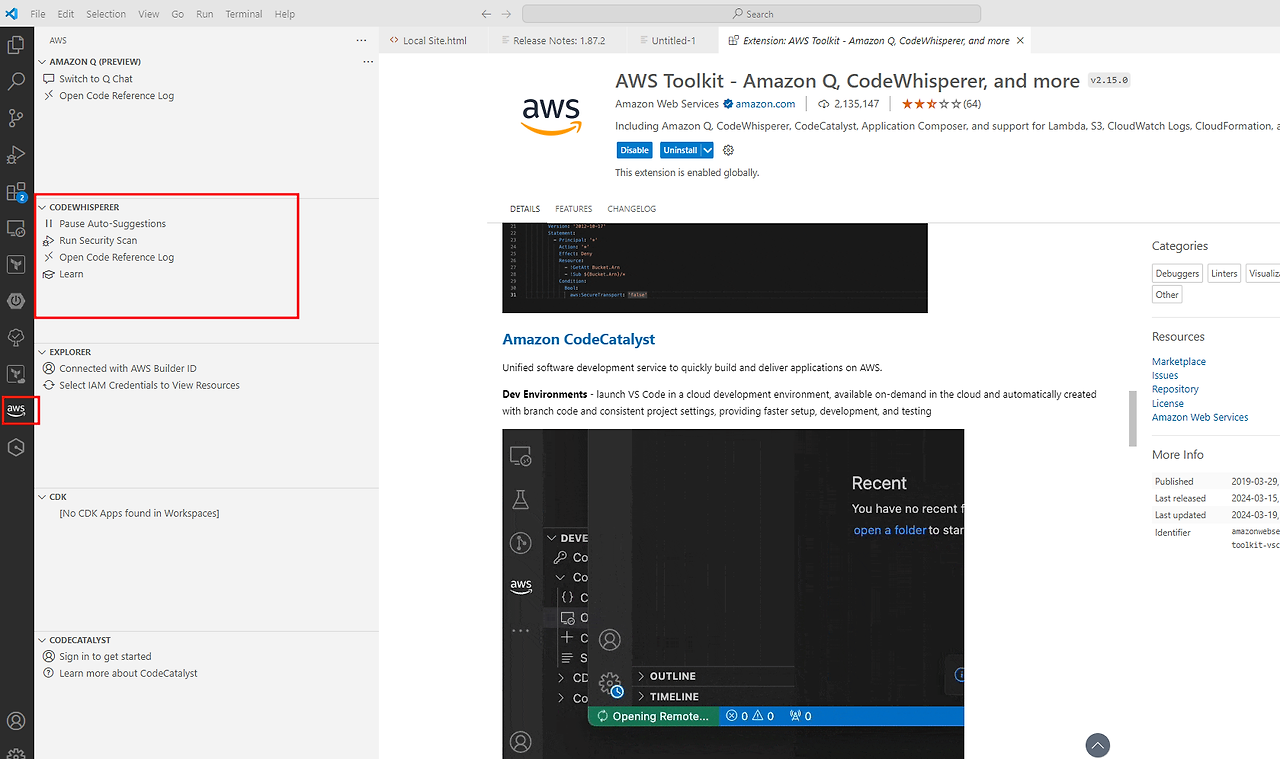1280x759 pixels.
Task: Open Amazon Q section more actions ellipsis
Action: [x=368, y=62]
